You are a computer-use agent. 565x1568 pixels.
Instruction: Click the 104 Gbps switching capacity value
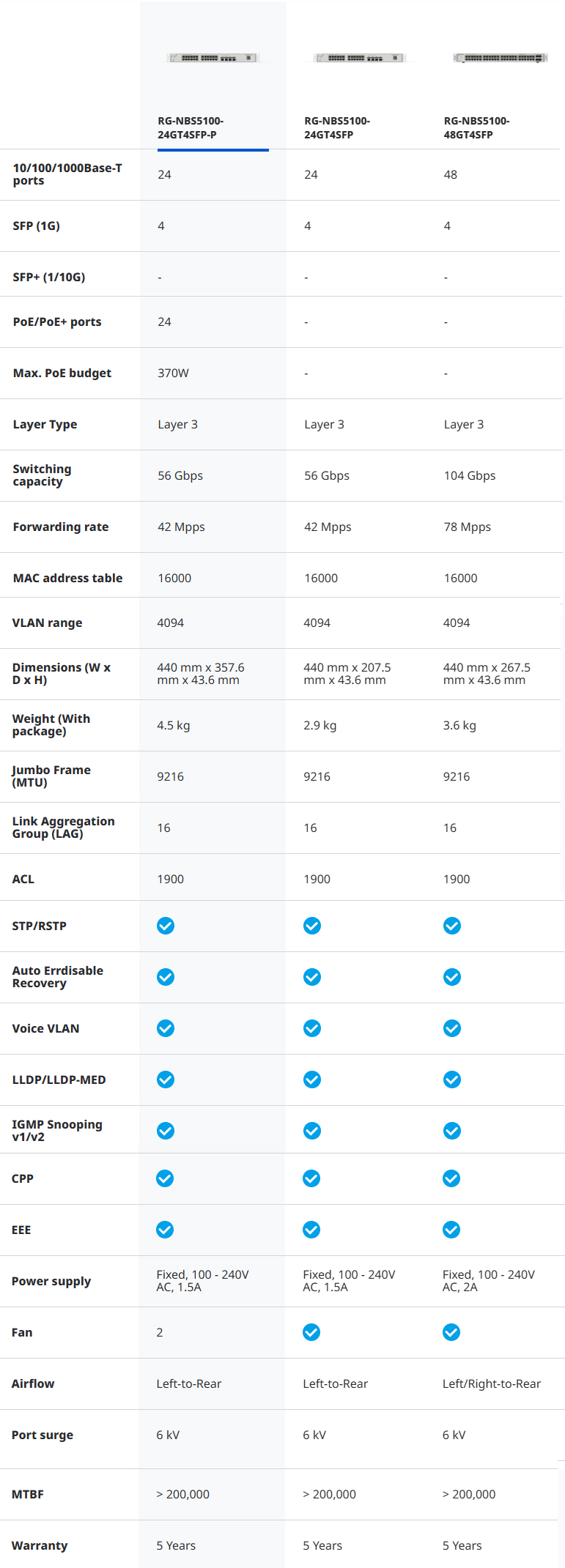tap(470, 475)
